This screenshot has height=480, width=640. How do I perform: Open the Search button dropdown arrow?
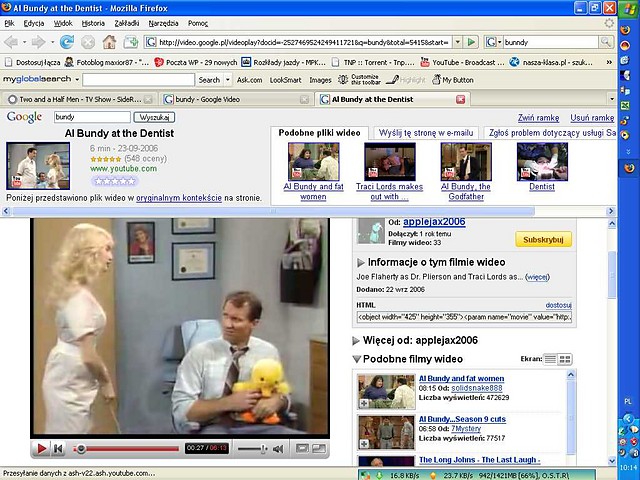[228, 80]
